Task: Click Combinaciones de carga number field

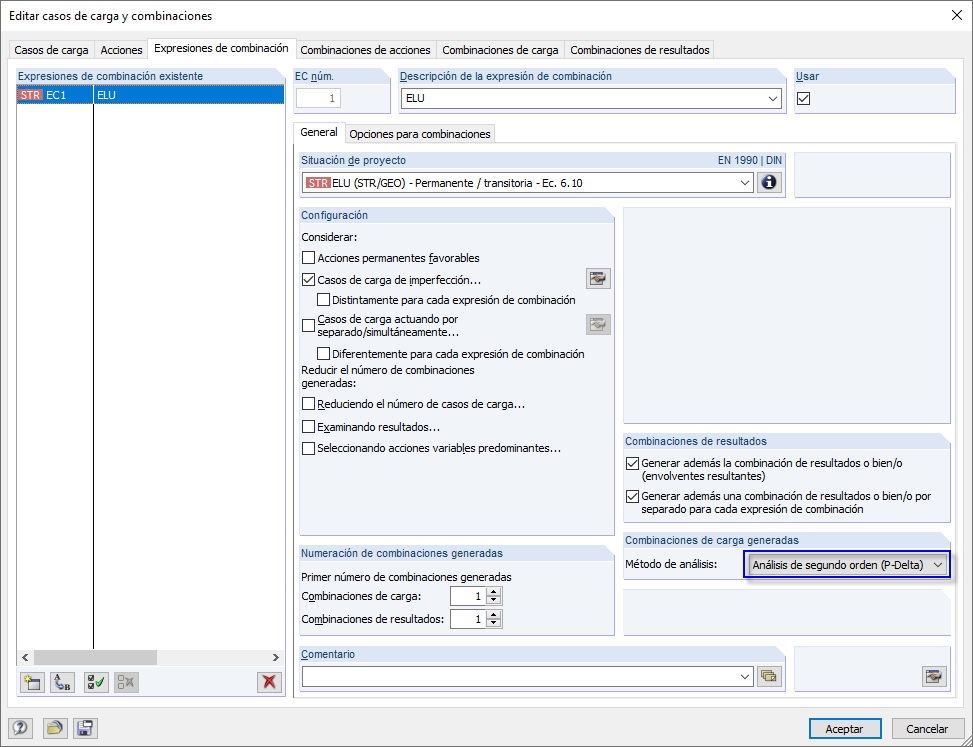Action: point(469,596)
